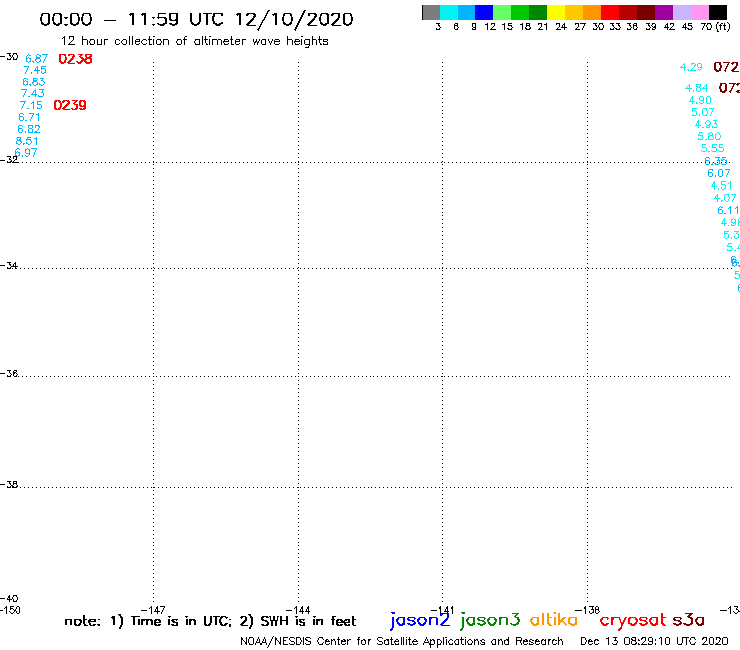This screenshot has height=650, width=740.
Task: Pick the orange legend color swatch
Action: pyautogui.click(x=592, y=12)
